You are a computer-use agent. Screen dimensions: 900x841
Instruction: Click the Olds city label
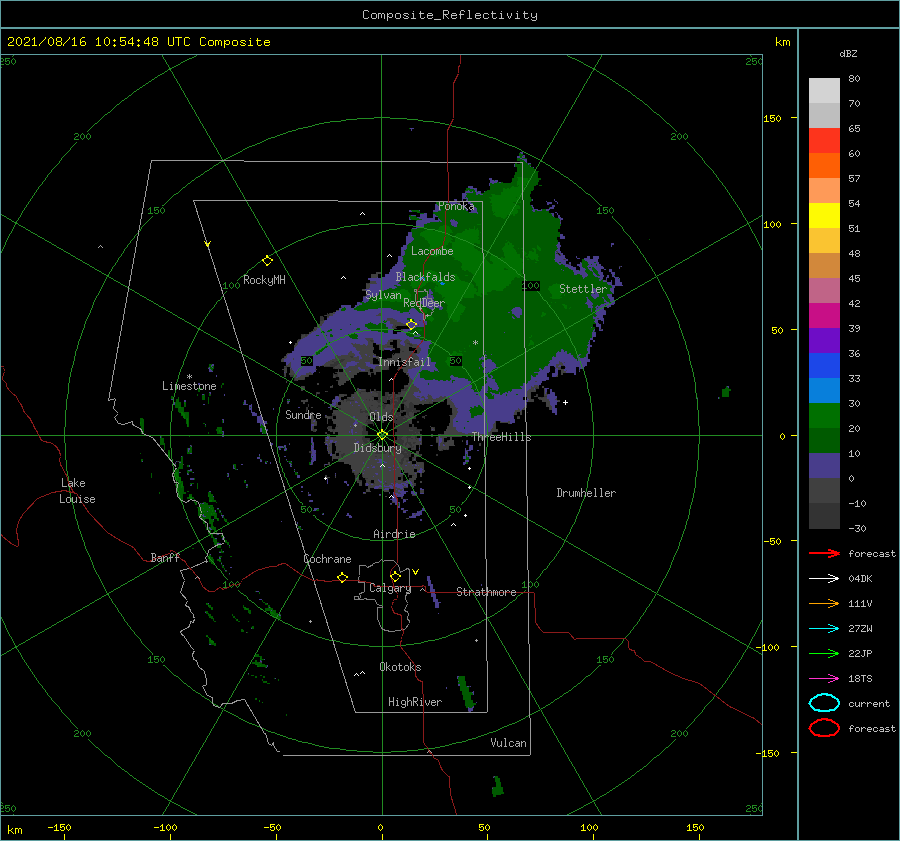tap(381, 417)
